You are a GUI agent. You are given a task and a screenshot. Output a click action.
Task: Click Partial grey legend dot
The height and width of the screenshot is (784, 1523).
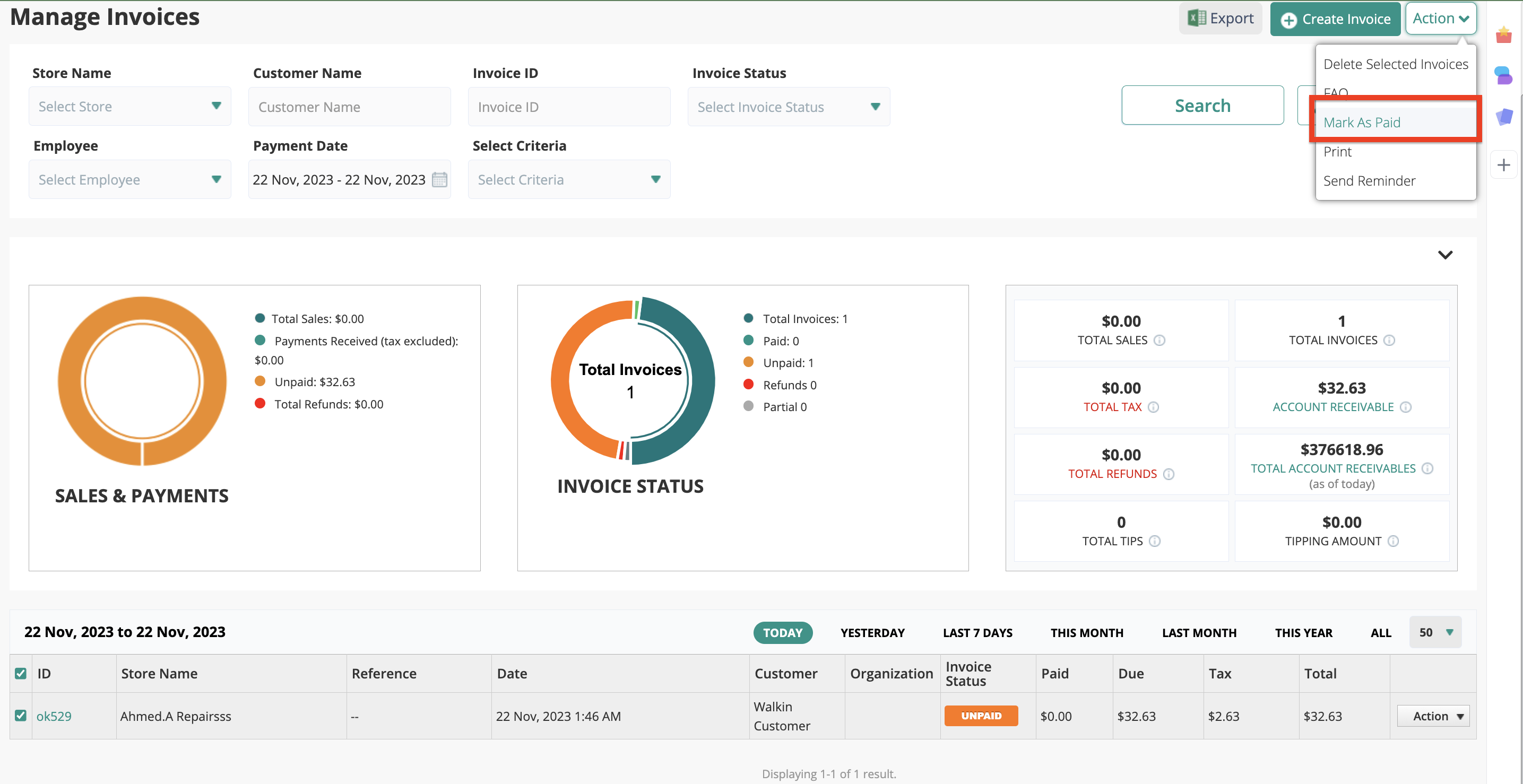pos(748,406)
